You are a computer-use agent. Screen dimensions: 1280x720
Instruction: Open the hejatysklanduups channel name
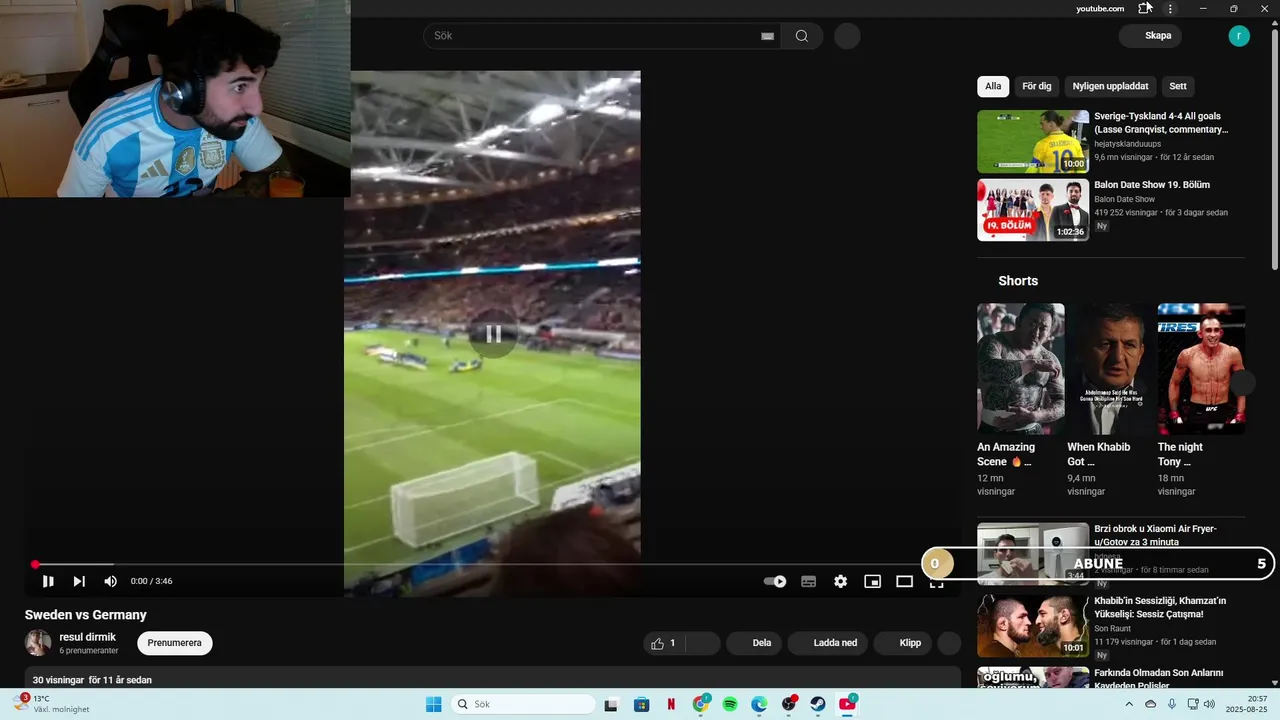(1127, 144)
